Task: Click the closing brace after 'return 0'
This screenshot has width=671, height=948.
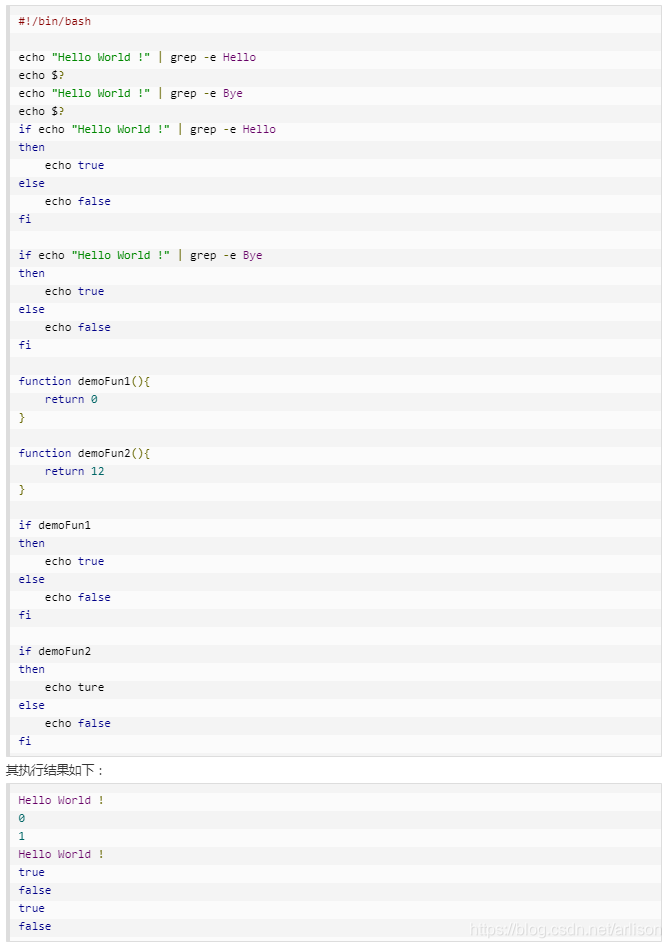Action: [22, 417]
